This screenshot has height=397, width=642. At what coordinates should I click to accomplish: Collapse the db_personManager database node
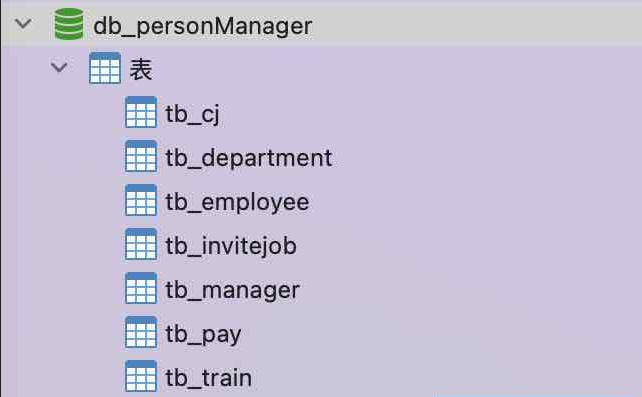click(23, 24)
